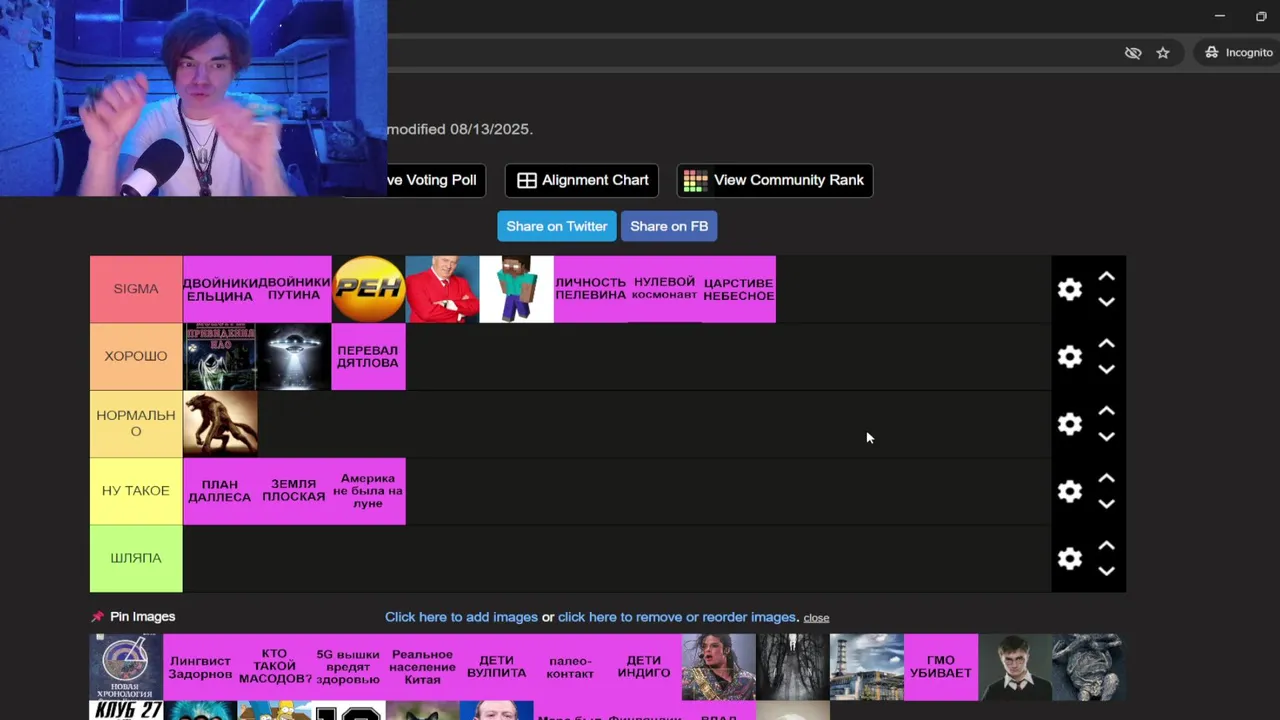
Task: Move НОРМАЛЬНО row up with arrow
Action: point(1106,411)
